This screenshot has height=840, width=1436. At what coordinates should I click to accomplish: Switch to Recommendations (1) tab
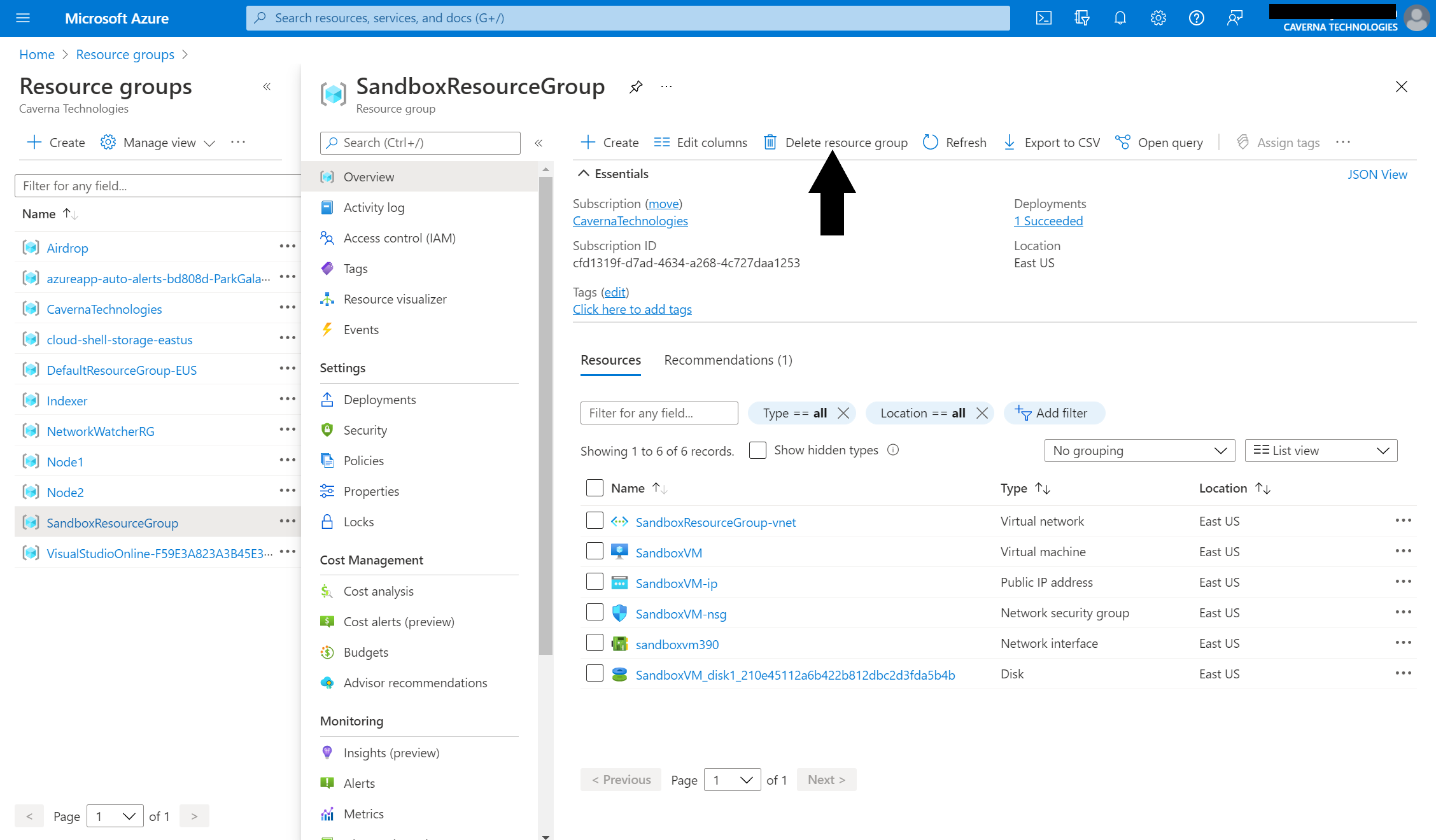pyautogui.click(x=728, y=360)
